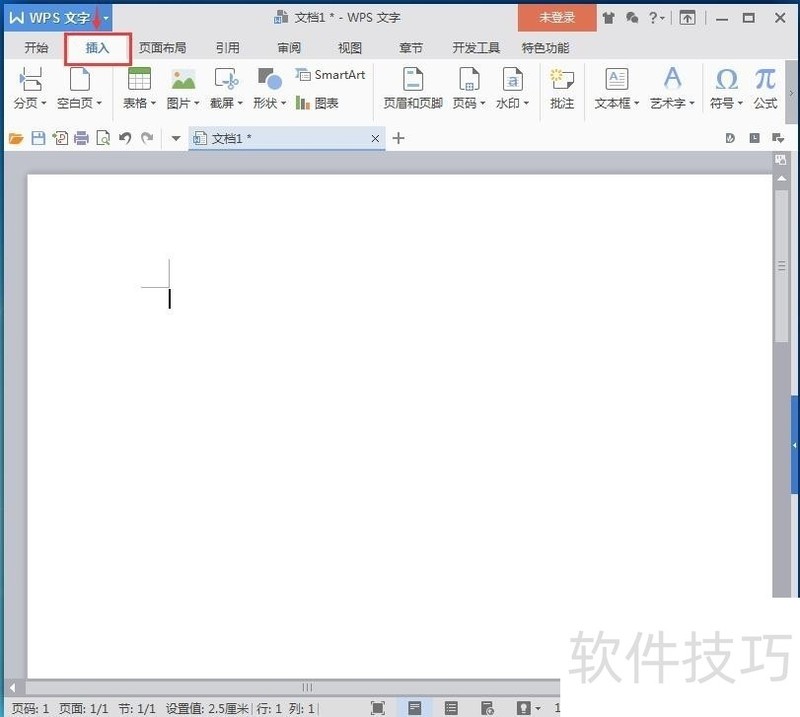Insert a symbol with 符号 omega icon
800x717 pixels.
[727, 79]
